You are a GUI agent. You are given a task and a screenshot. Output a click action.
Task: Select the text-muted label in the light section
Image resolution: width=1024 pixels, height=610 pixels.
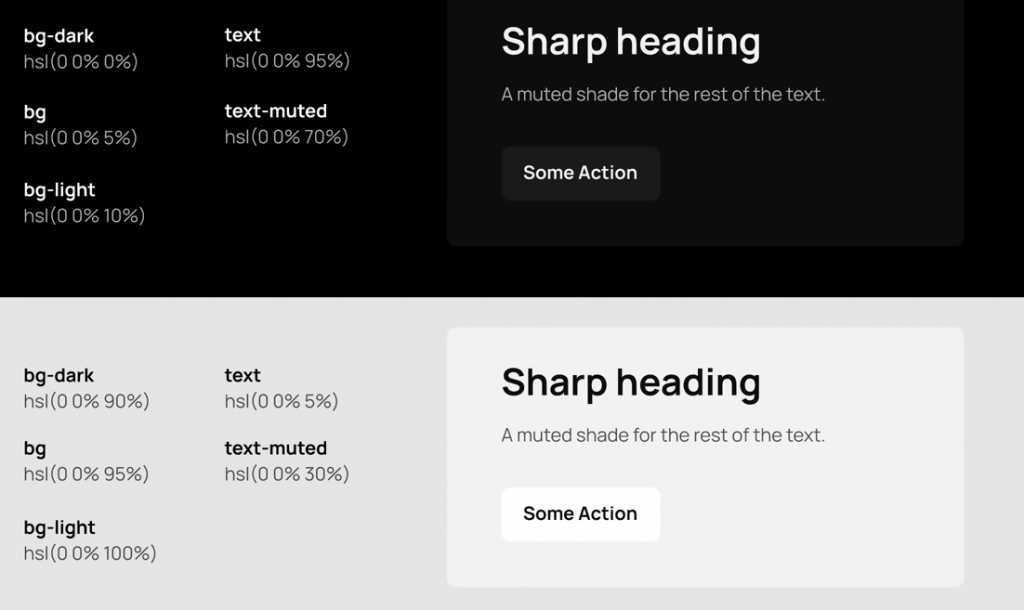(x=275, y=448)
